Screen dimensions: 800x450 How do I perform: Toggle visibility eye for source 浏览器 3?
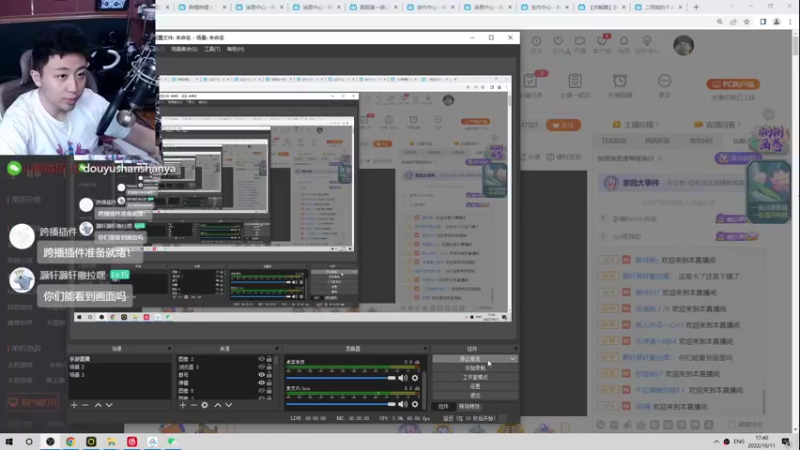click(261, 367)
